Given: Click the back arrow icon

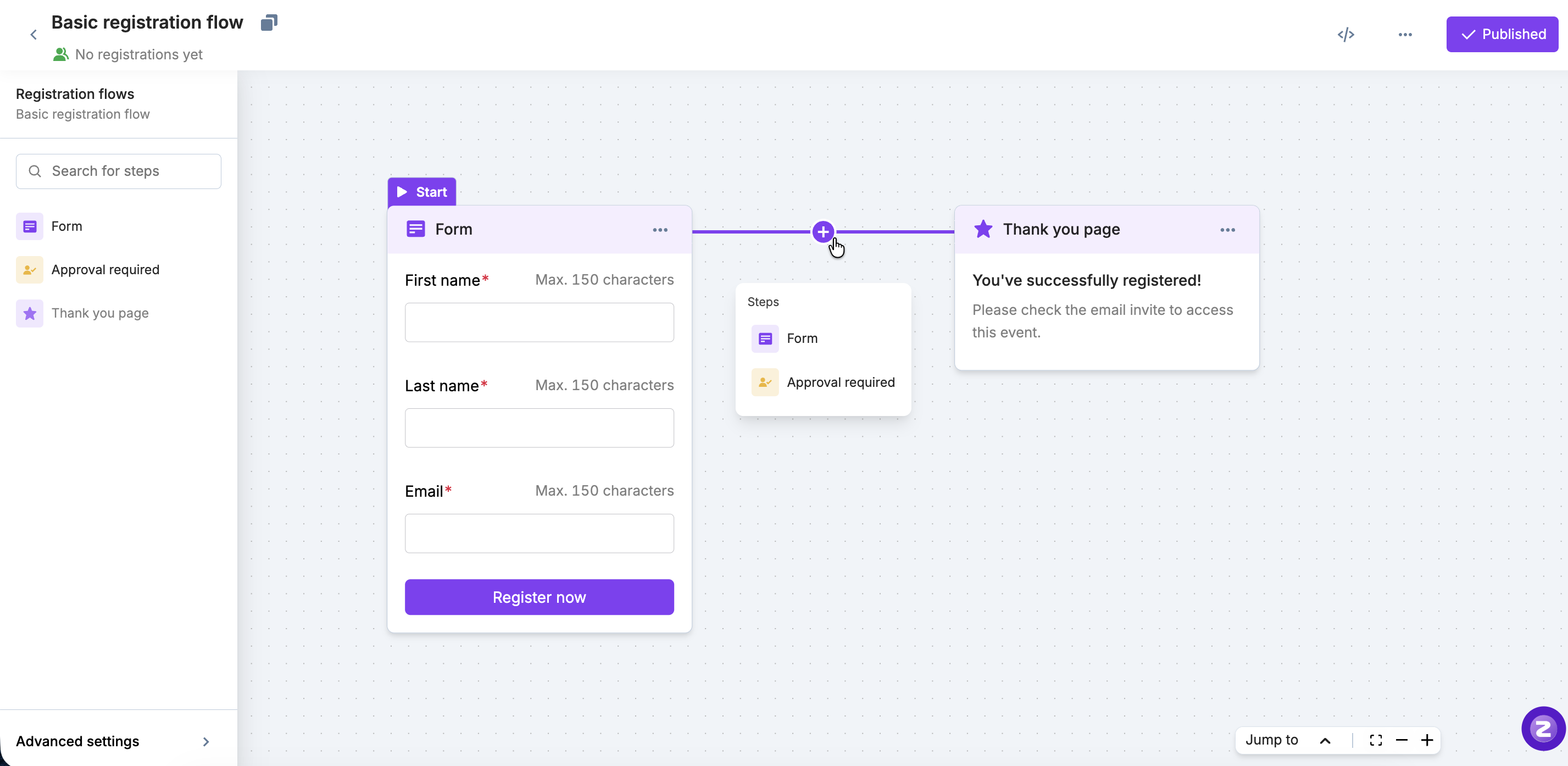Looking at the screenshot, I should (34, 35).
